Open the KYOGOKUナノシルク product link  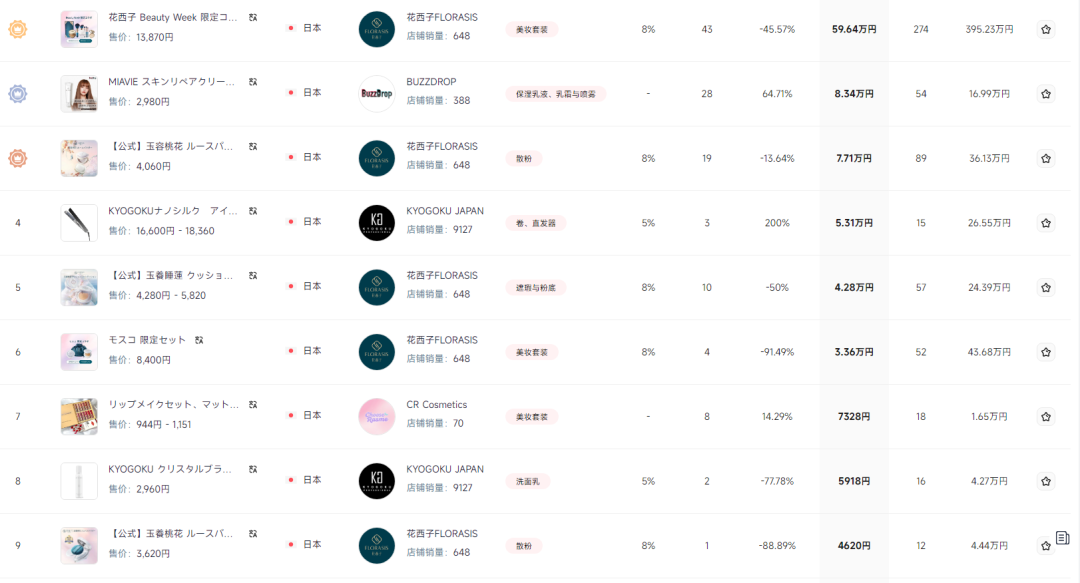point(172,211)
